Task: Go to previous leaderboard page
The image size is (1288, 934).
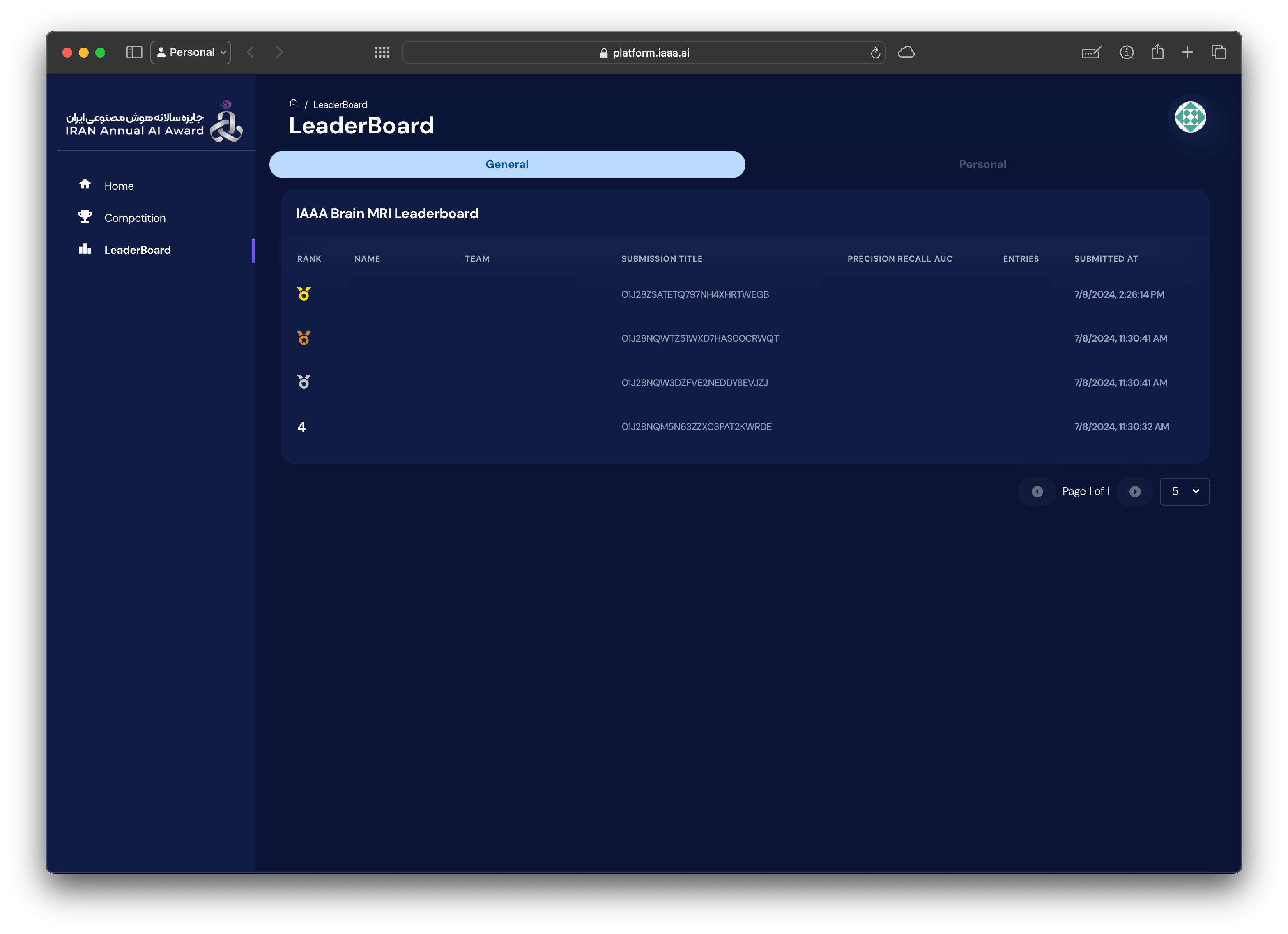Action: pyautogui.click(x=1037, y=492)
